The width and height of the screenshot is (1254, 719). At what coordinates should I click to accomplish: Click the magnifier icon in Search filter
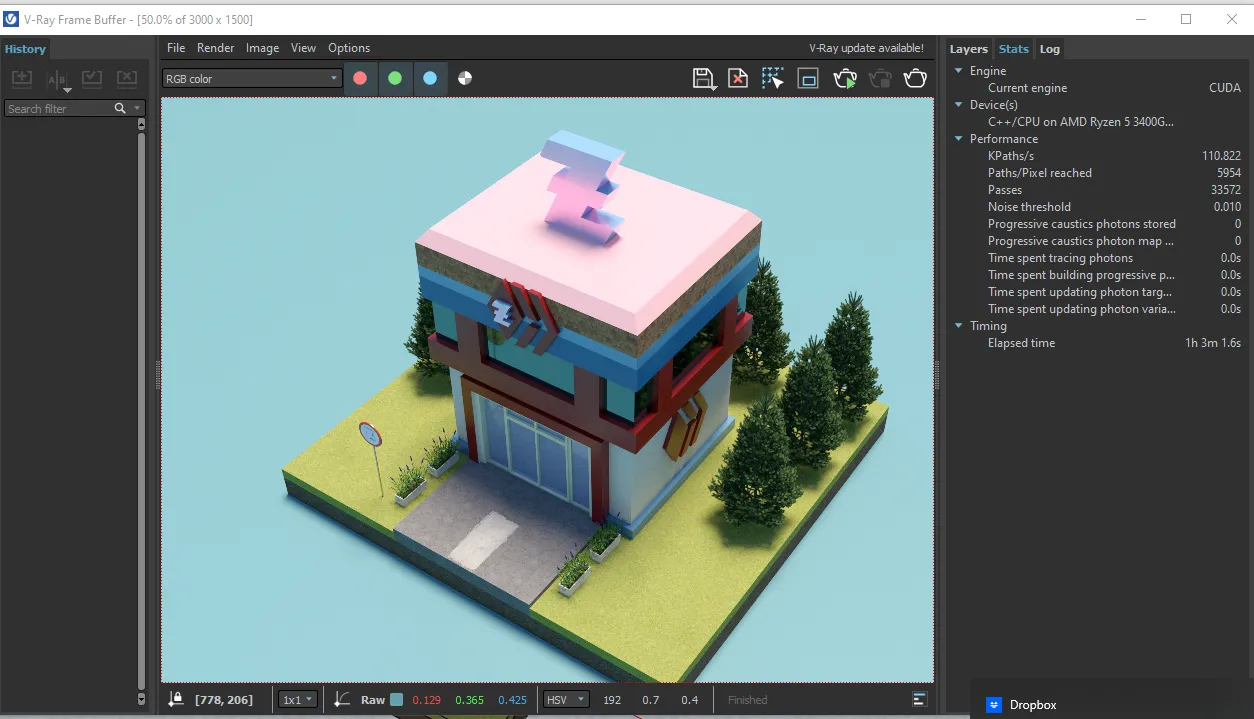pyautogui.click(x=120, y=108)
